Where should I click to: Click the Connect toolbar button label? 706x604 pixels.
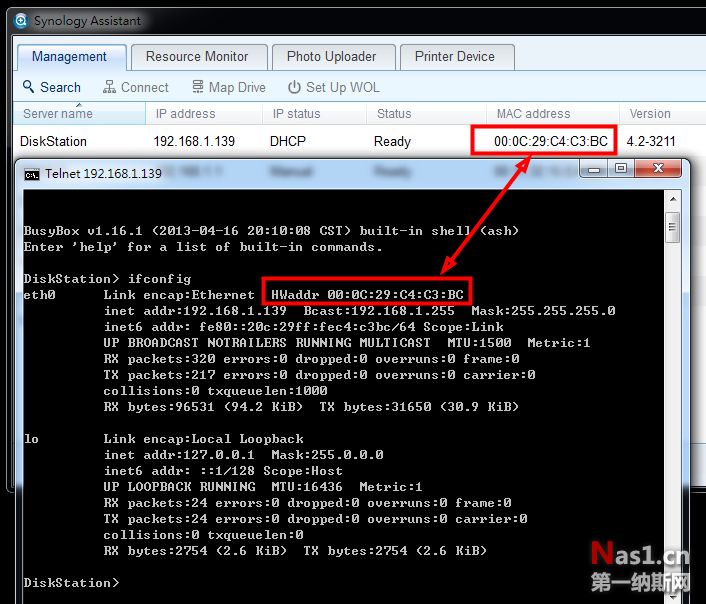(145, 87)
